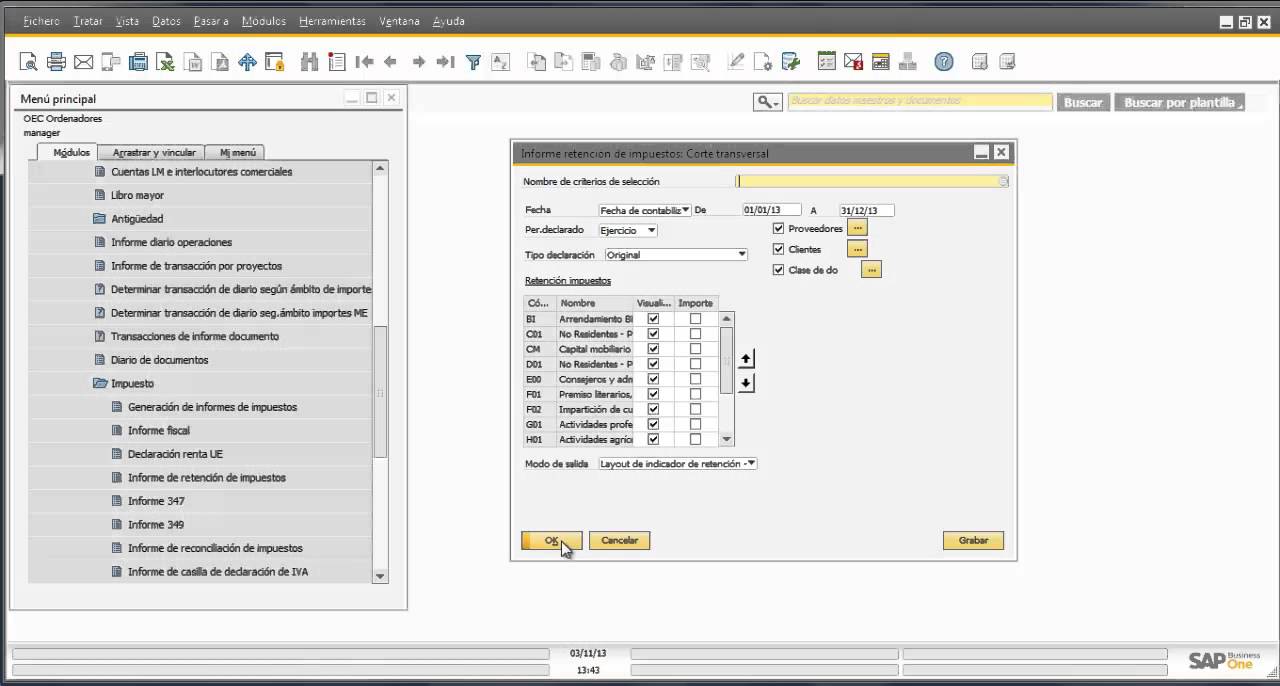The height and width of the screenshot is (686, 1280).
Task: Click the Buscar button
Action: click(x=1083, y=102)
